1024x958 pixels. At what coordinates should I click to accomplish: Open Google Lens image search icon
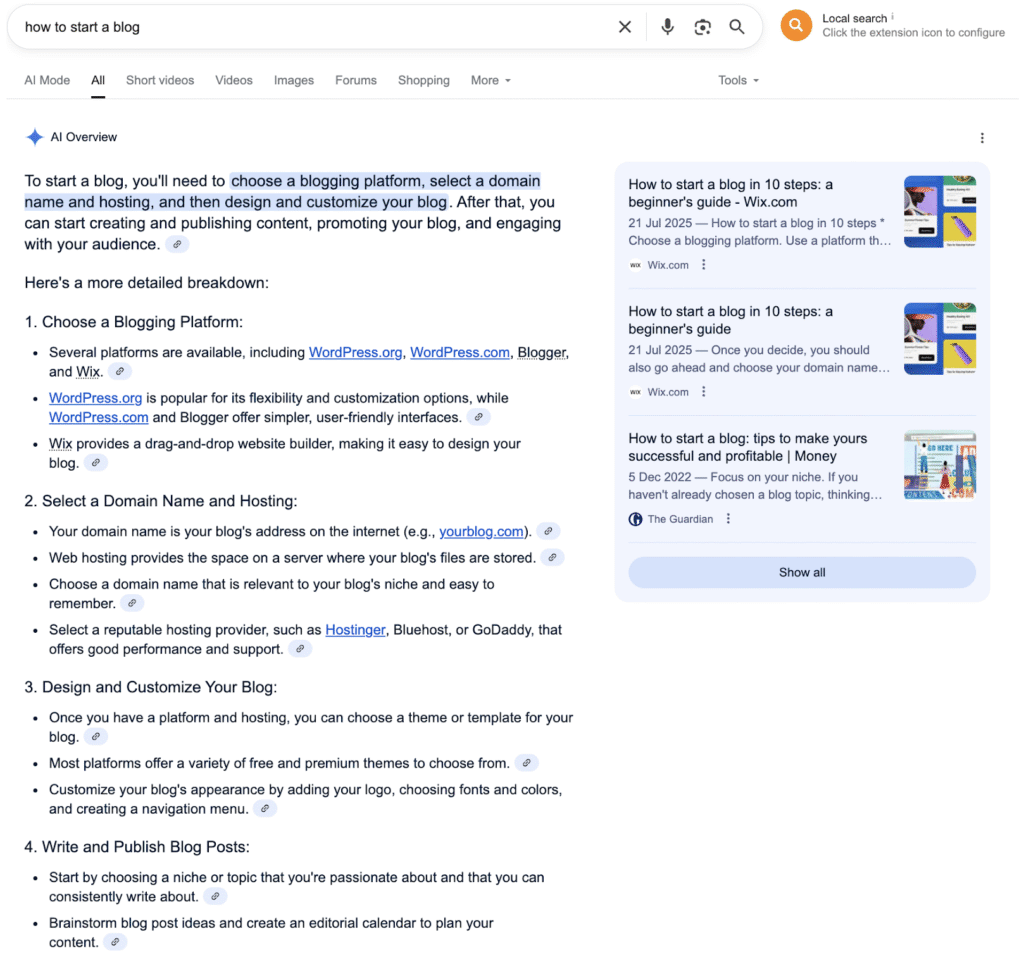point(702,27)
